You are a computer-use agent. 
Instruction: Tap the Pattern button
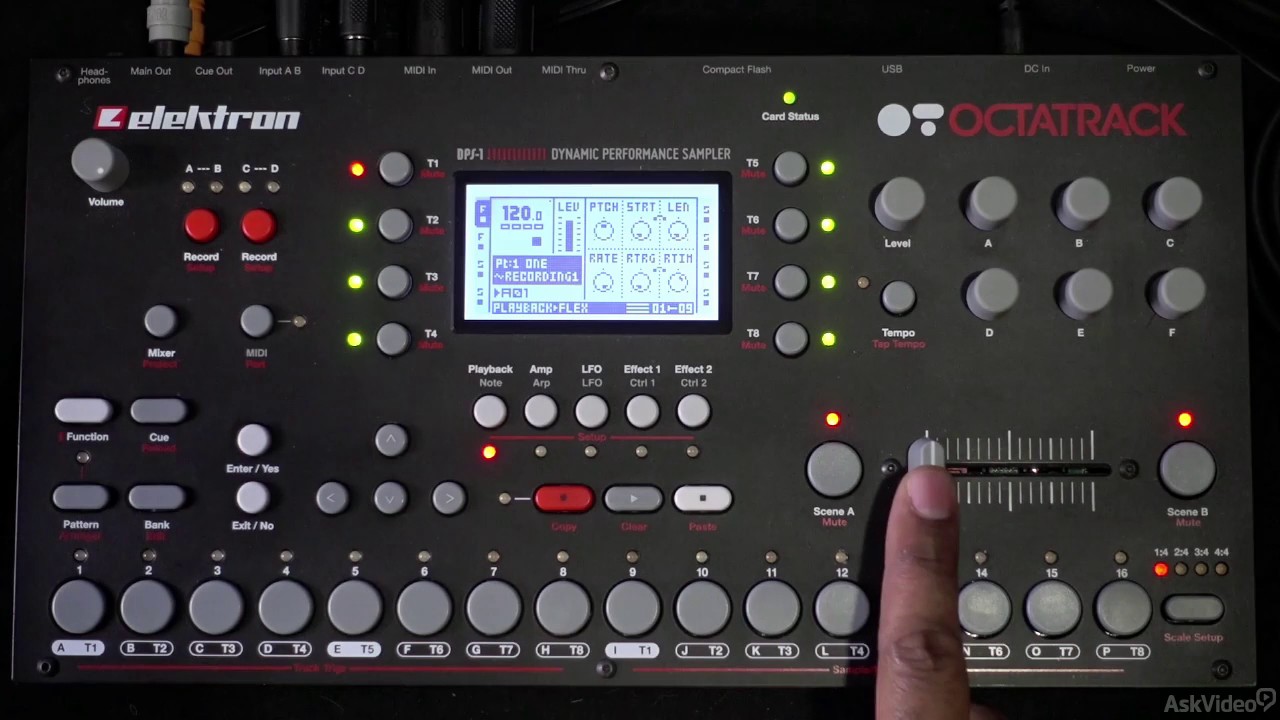click(81, 497)
